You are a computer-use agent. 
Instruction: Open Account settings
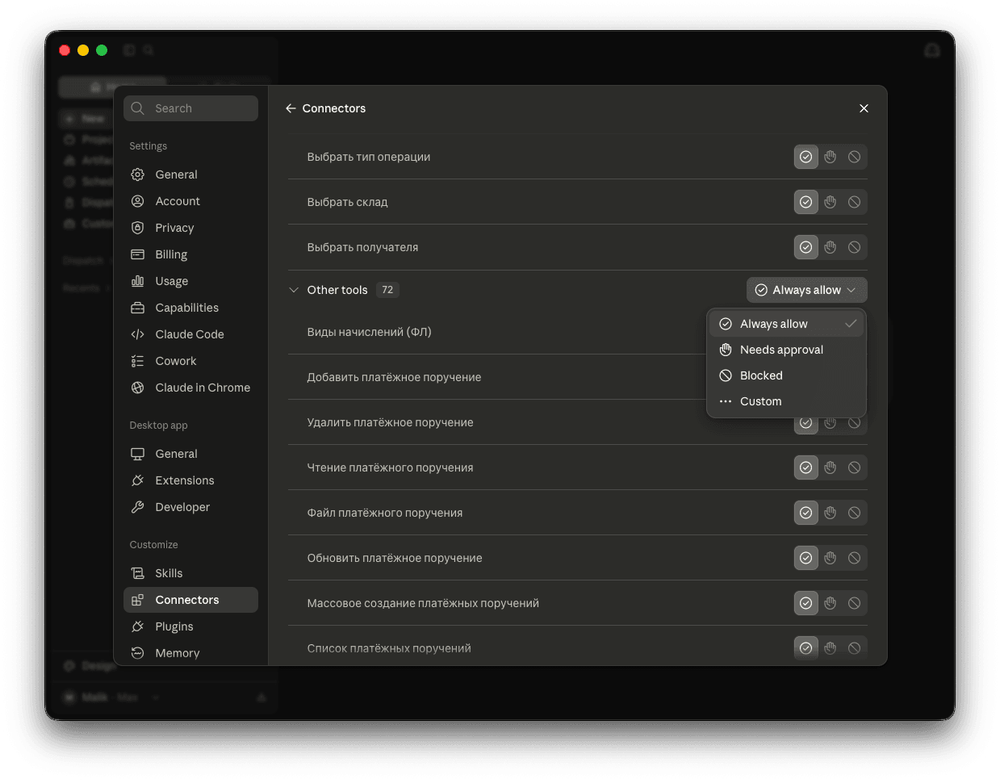tap(191, 201)
